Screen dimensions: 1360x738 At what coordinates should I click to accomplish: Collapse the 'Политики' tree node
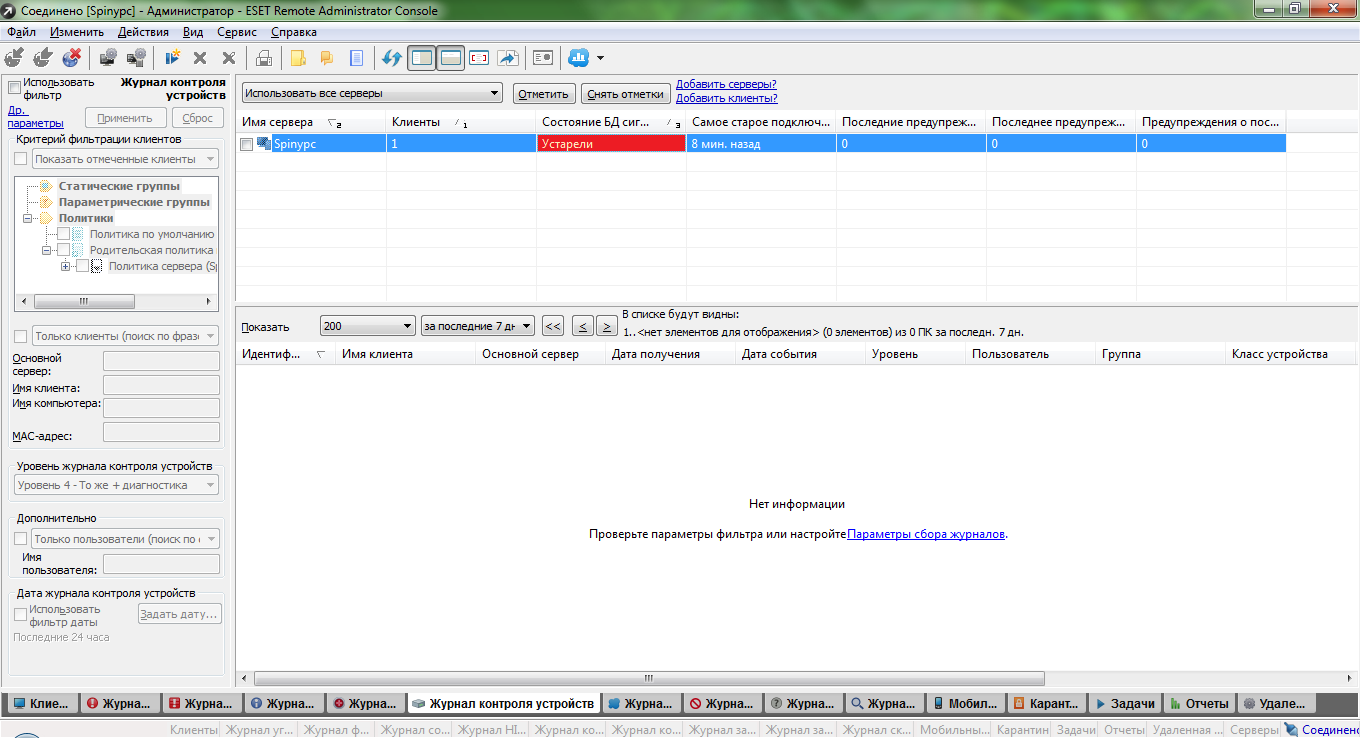[x=28, y=218]
